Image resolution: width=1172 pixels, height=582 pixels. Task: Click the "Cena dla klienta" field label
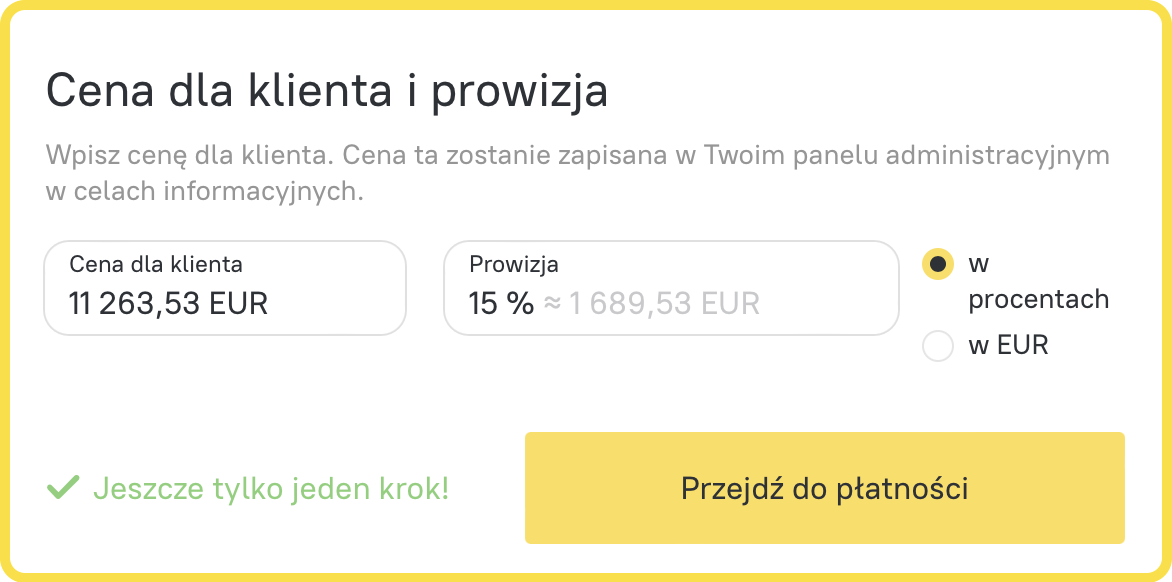pyautogui.click(x=156, y=265)
